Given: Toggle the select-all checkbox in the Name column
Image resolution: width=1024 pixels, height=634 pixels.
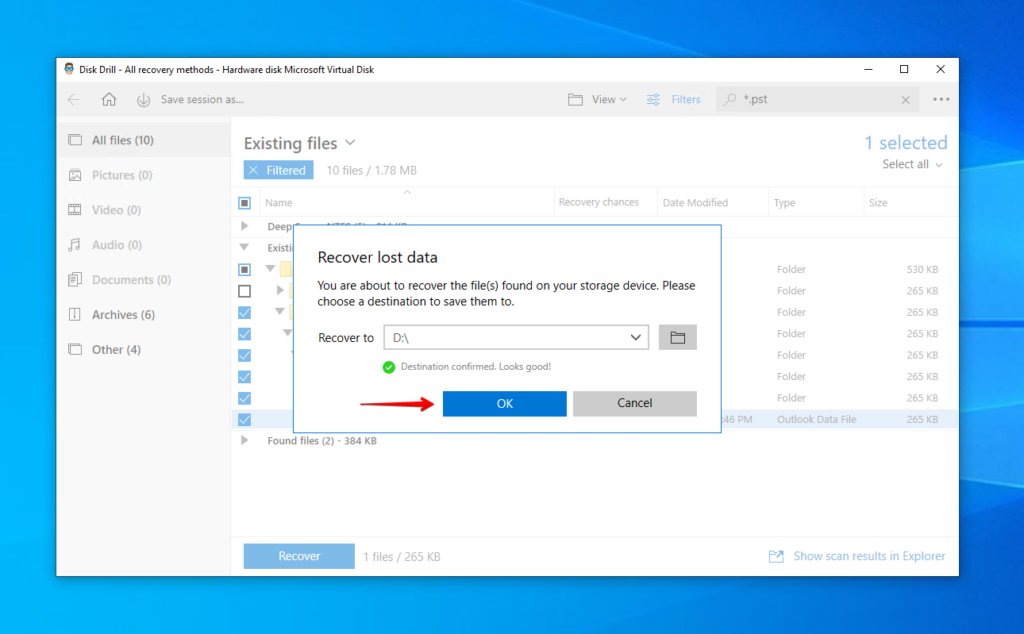Looking at the screenshot, I should click(243, 202).
